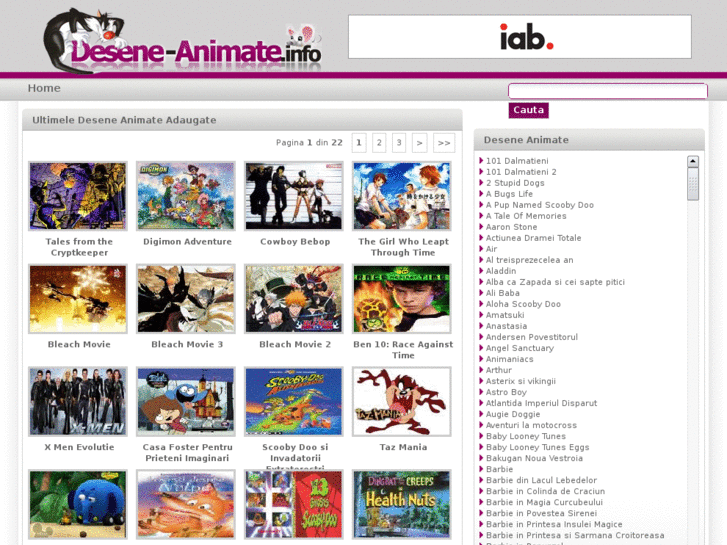
Task: Open Digimon Adventure thumbnail image
Action: [186, 196]
